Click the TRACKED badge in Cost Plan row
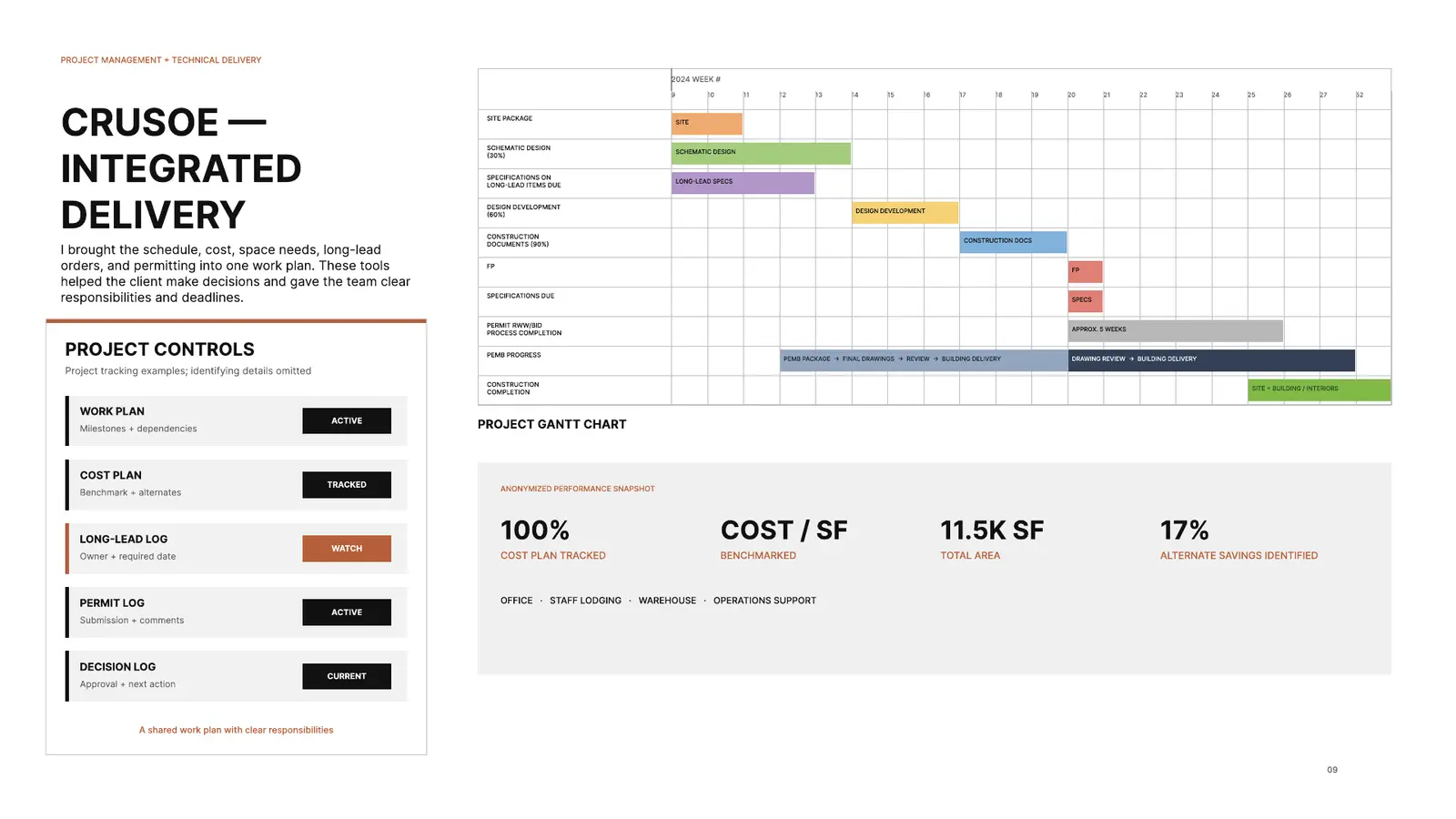This screenshot has height=819, width=1456. click(347, 484)
